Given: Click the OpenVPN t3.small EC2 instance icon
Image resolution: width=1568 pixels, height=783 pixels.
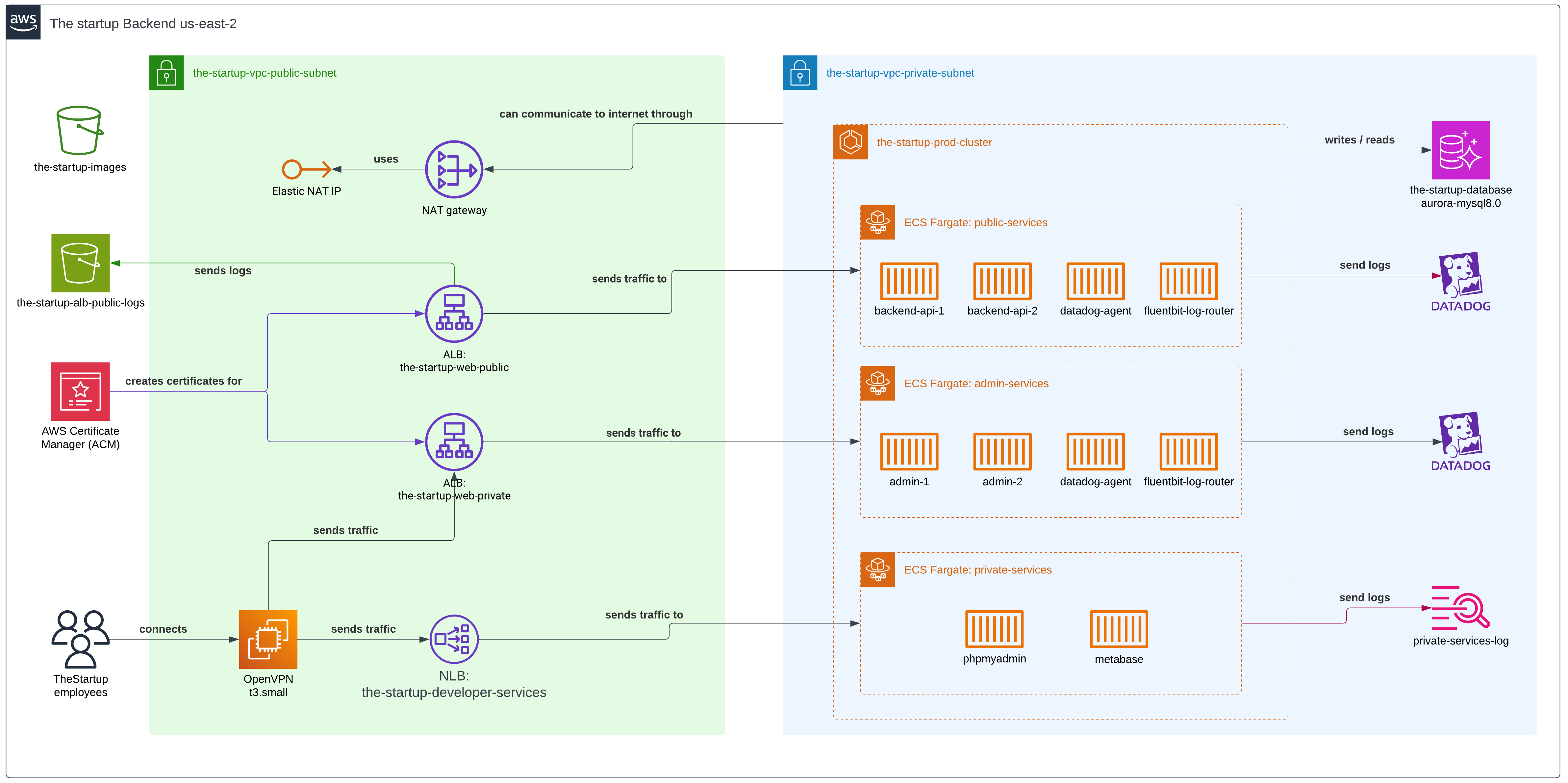Looking at the screenshot, I should [x=268, y=639].
